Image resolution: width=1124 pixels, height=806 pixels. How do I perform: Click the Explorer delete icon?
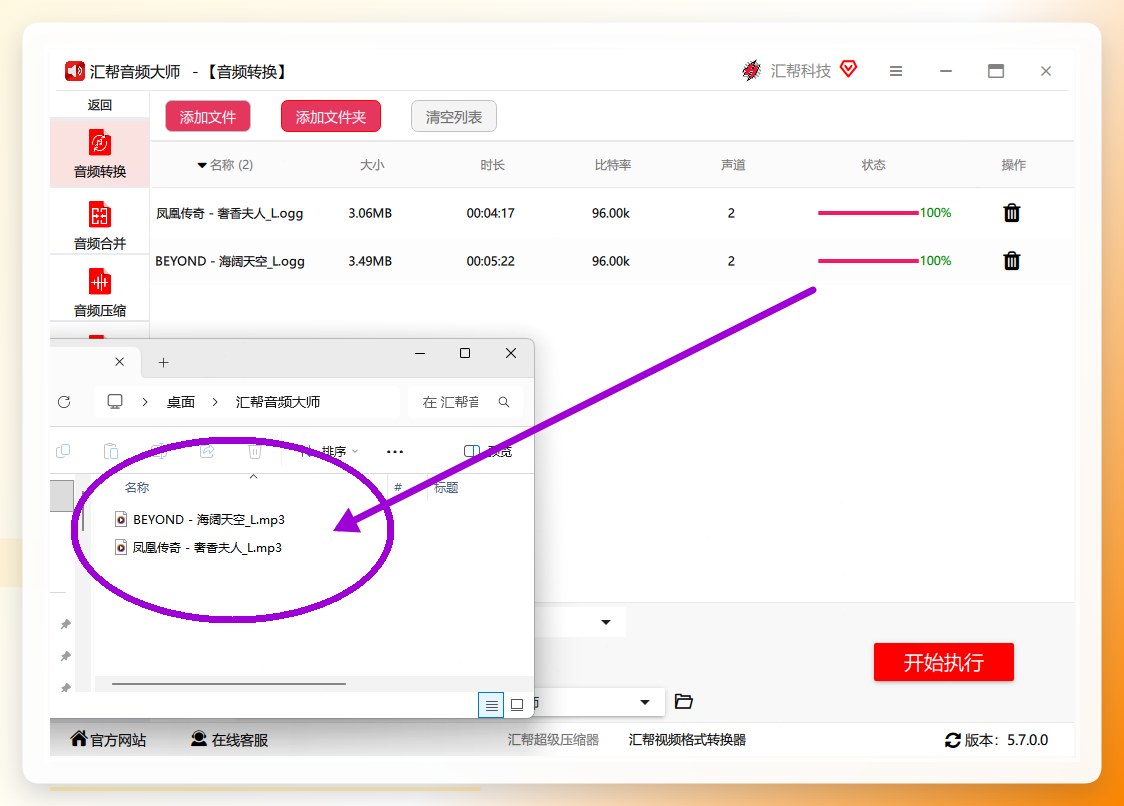(254, 451)
